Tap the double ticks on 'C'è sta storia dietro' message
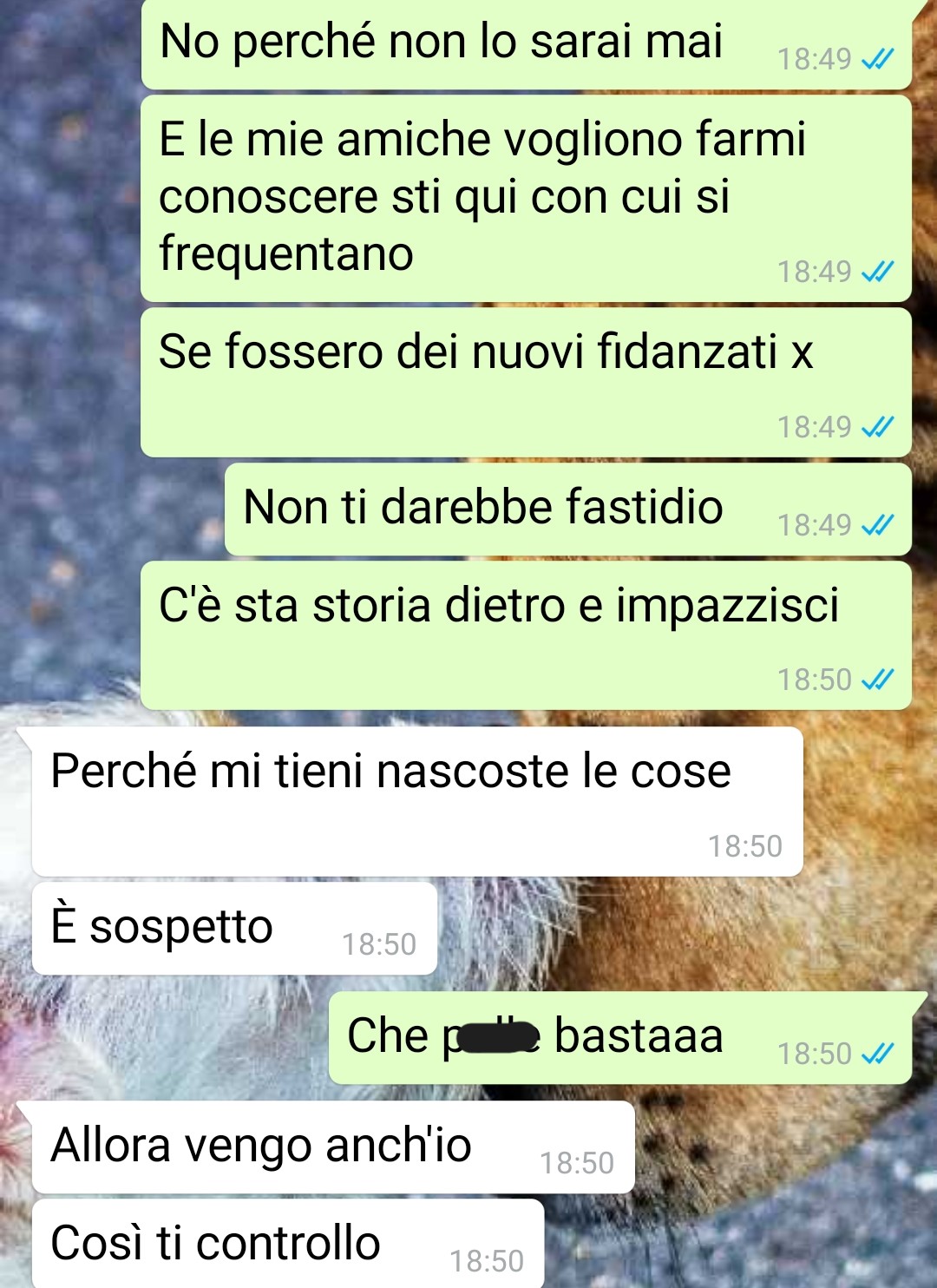The width and height of the screenshot is (937, 1288). click(877, 680)
